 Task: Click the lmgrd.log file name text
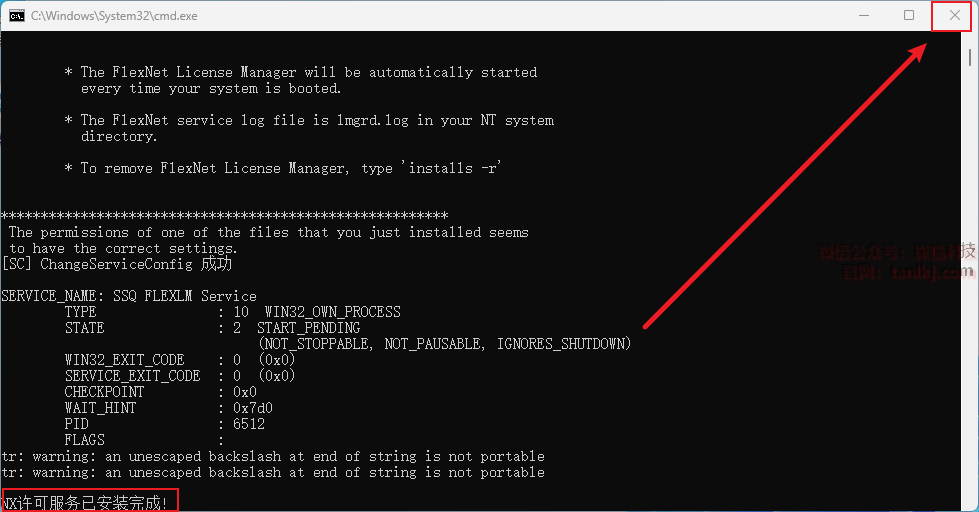pyautogui.click(x=361, y=120)
